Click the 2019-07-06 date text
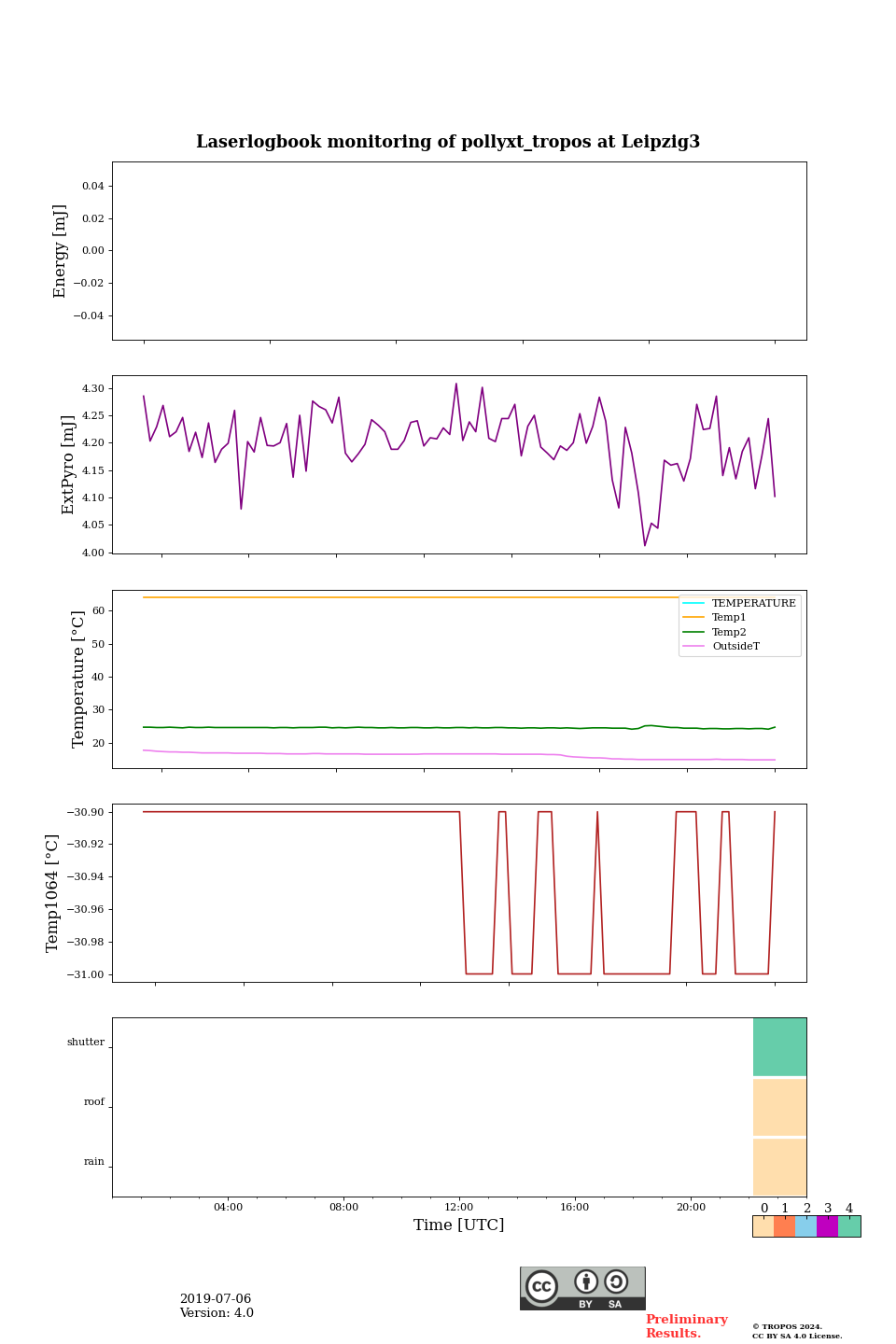 pos(216,1299)
